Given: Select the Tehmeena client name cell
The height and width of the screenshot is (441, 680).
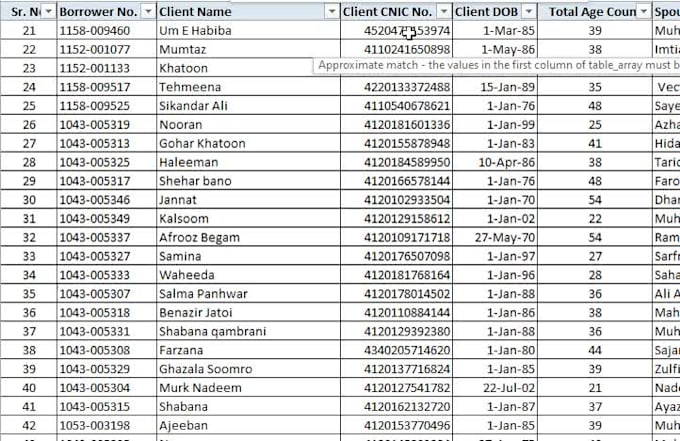Looking at the screenshot, I should (x=248, y=87).
